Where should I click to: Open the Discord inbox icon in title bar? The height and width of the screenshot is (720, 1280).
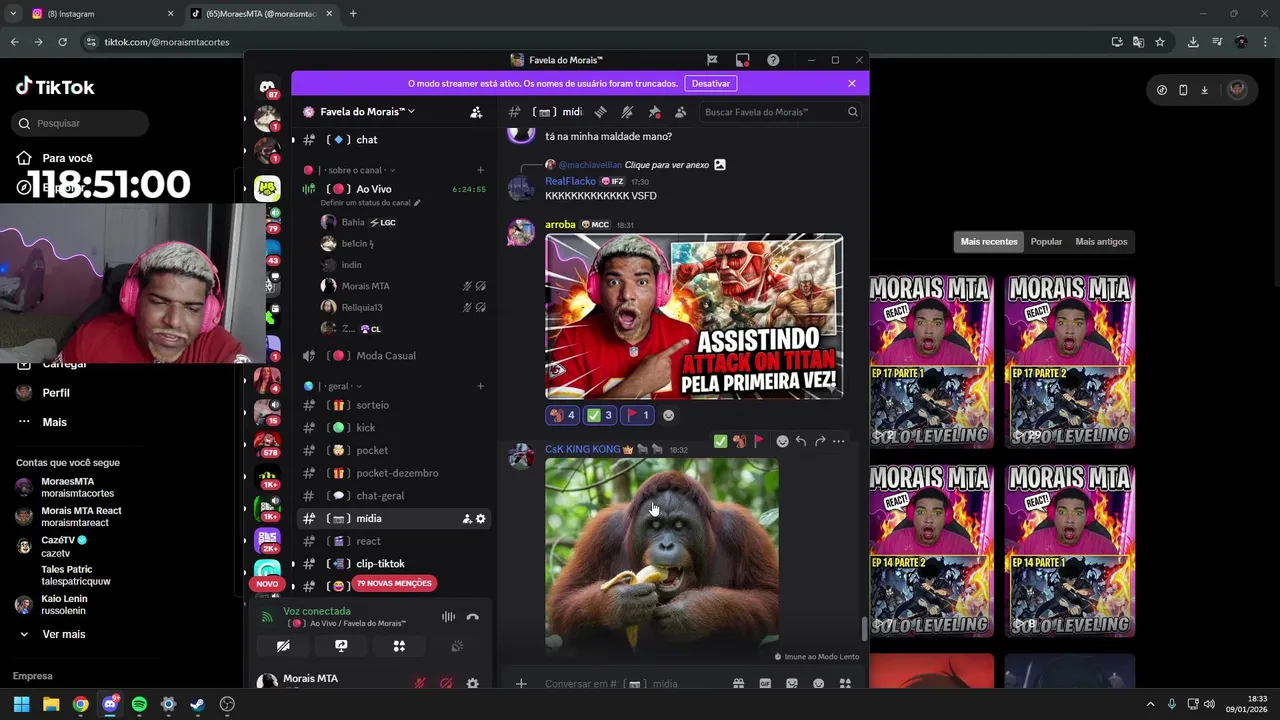pos(743,60)
